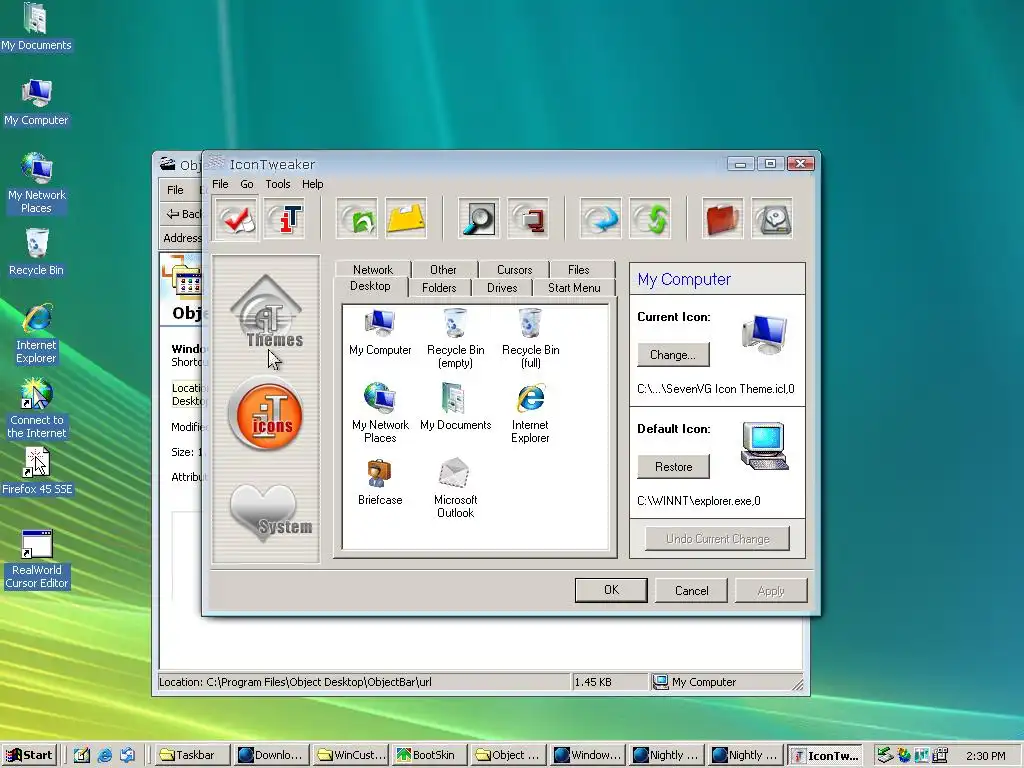Click Undo Current Change button

tap(717, 539)
